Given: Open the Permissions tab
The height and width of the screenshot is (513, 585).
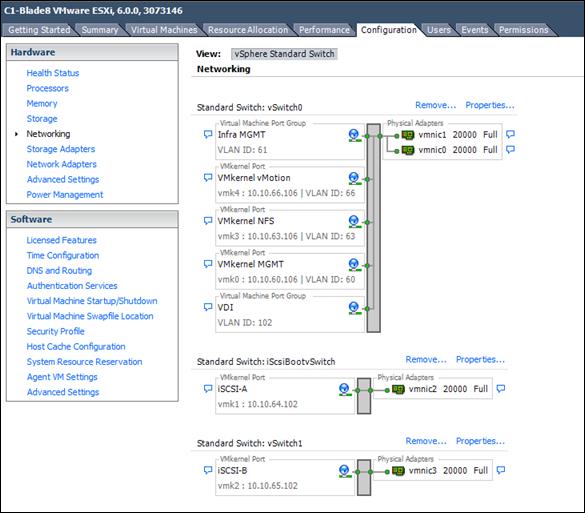Looking at the screenshot, I should pos(524,30).
